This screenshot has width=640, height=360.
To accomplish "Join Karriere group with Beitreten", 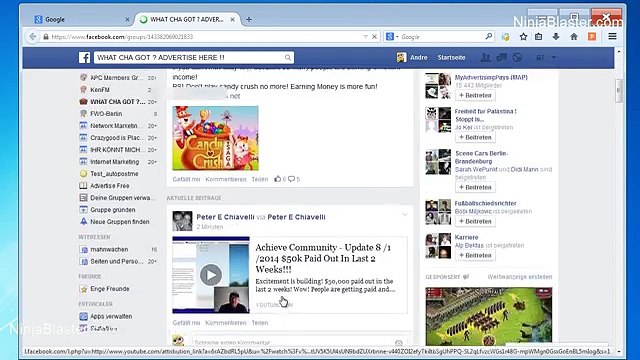I will point(476,255).
